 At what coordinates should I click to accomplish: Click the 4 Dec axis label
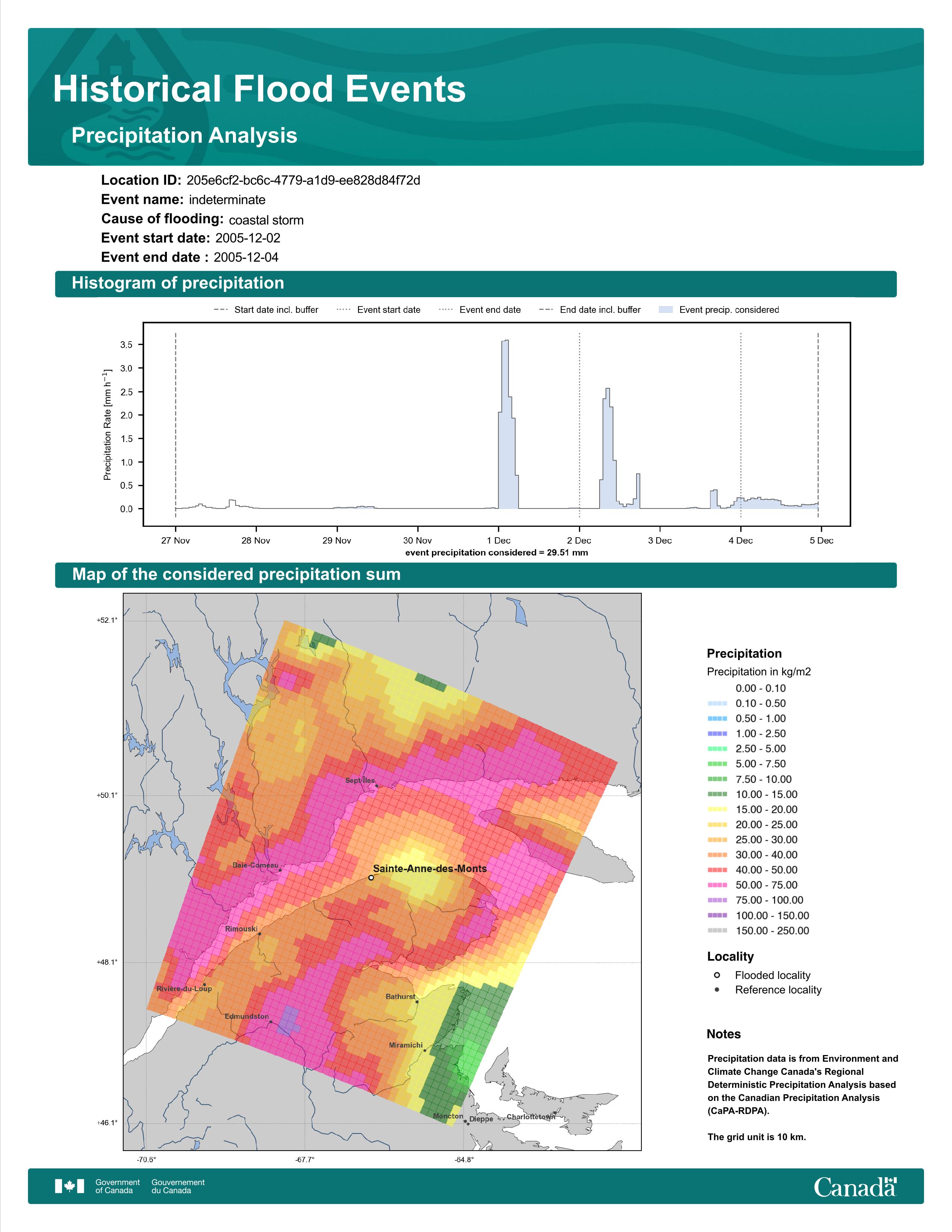pos(741,541)
